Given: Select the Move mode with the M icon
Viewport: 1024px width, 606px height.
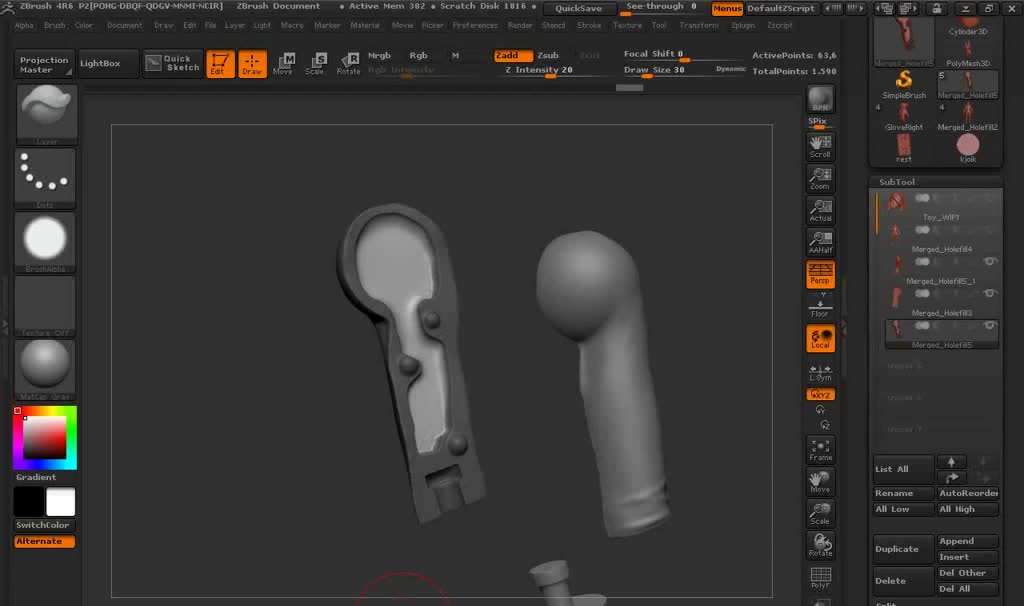Looking at the screenshot, I should point(283,64).
